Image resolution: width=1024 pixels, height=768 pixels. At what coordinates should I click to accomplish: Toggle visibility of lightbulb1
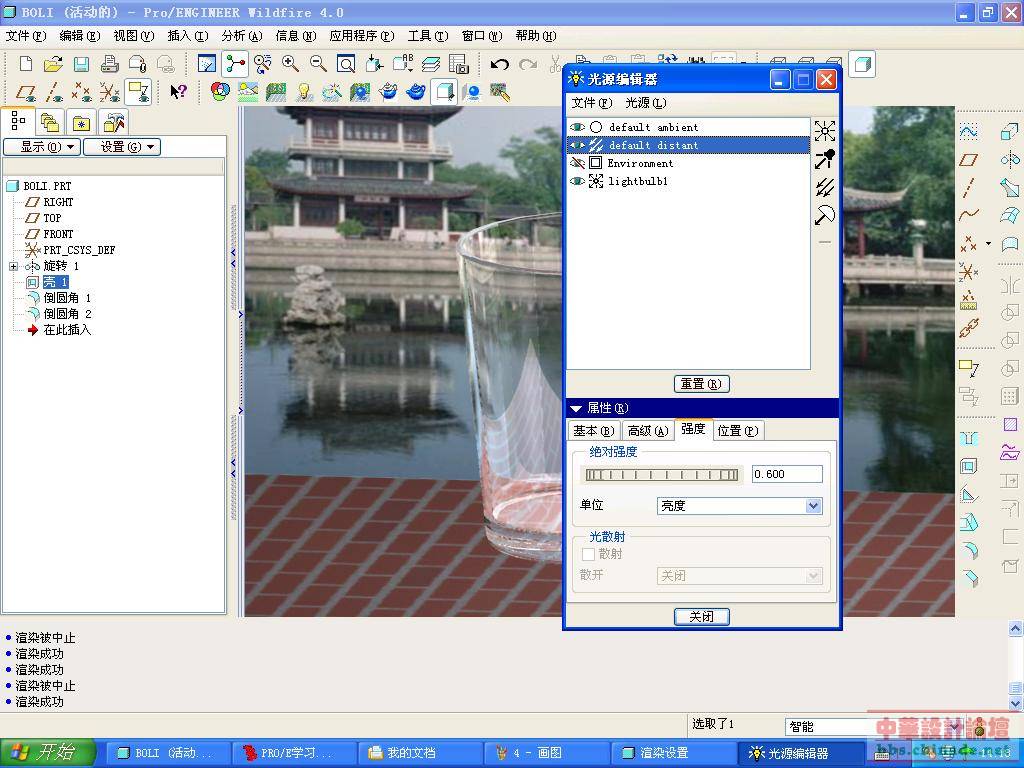[x=577, y=181]
